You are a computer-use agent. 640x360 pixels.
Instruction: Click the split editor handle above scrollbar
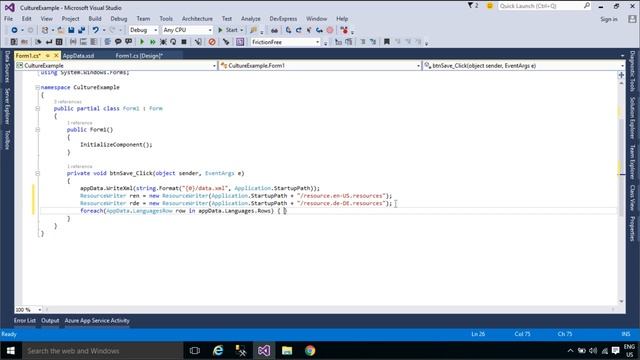pos(622,75)
